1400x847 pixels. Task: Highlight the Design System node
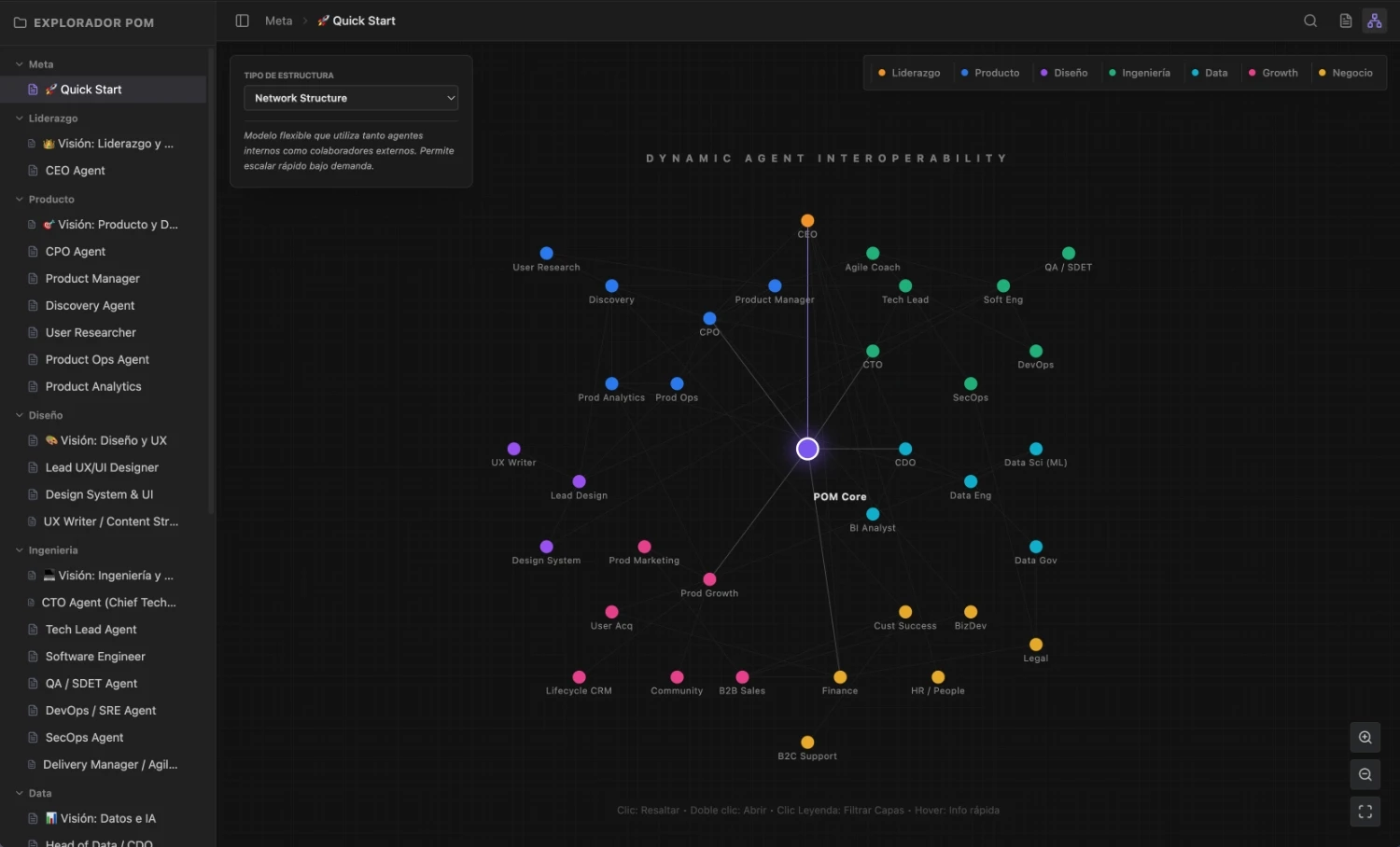coord(546,547)
